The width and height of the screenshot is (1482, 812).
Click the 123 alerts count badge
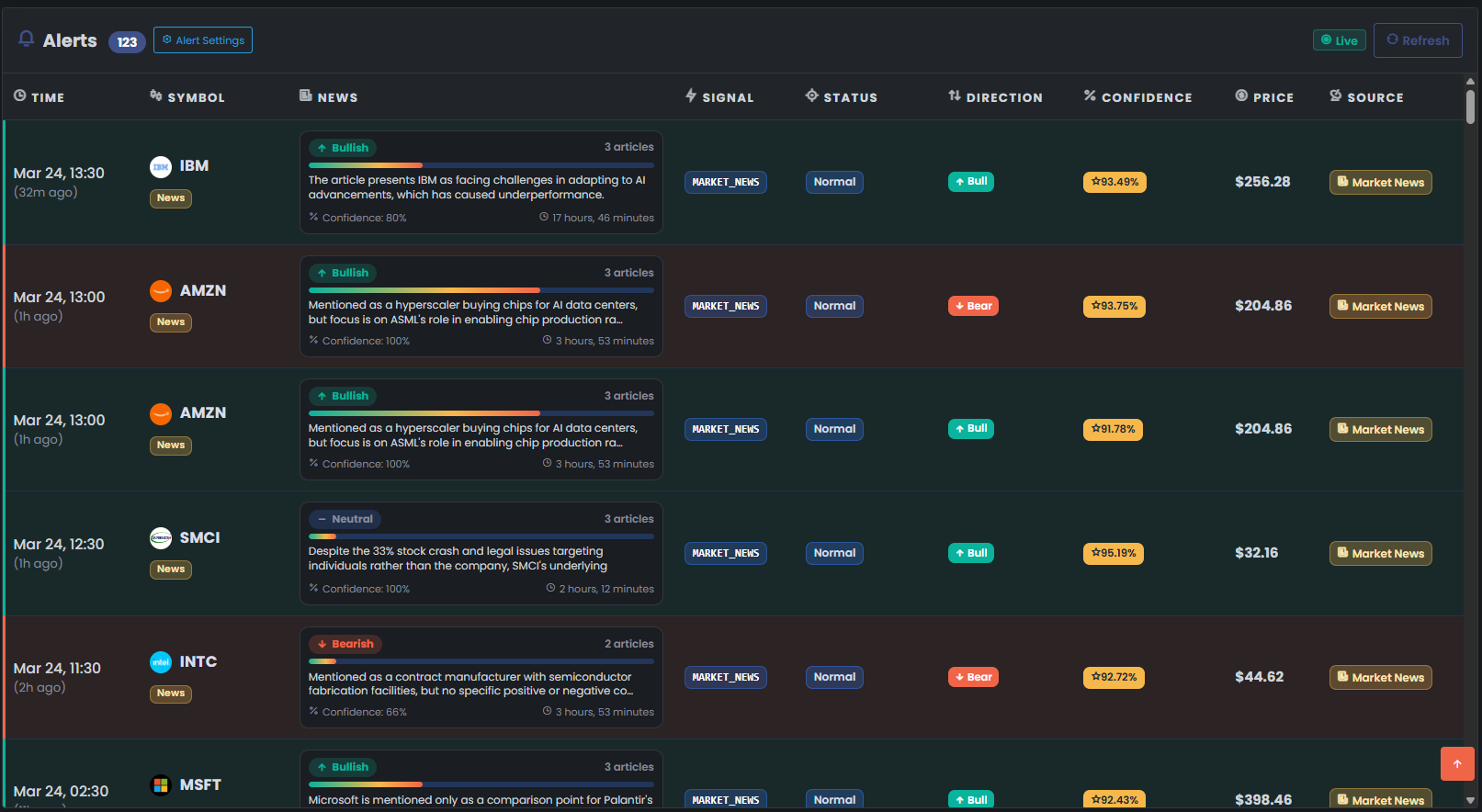(x=127, y=41)
